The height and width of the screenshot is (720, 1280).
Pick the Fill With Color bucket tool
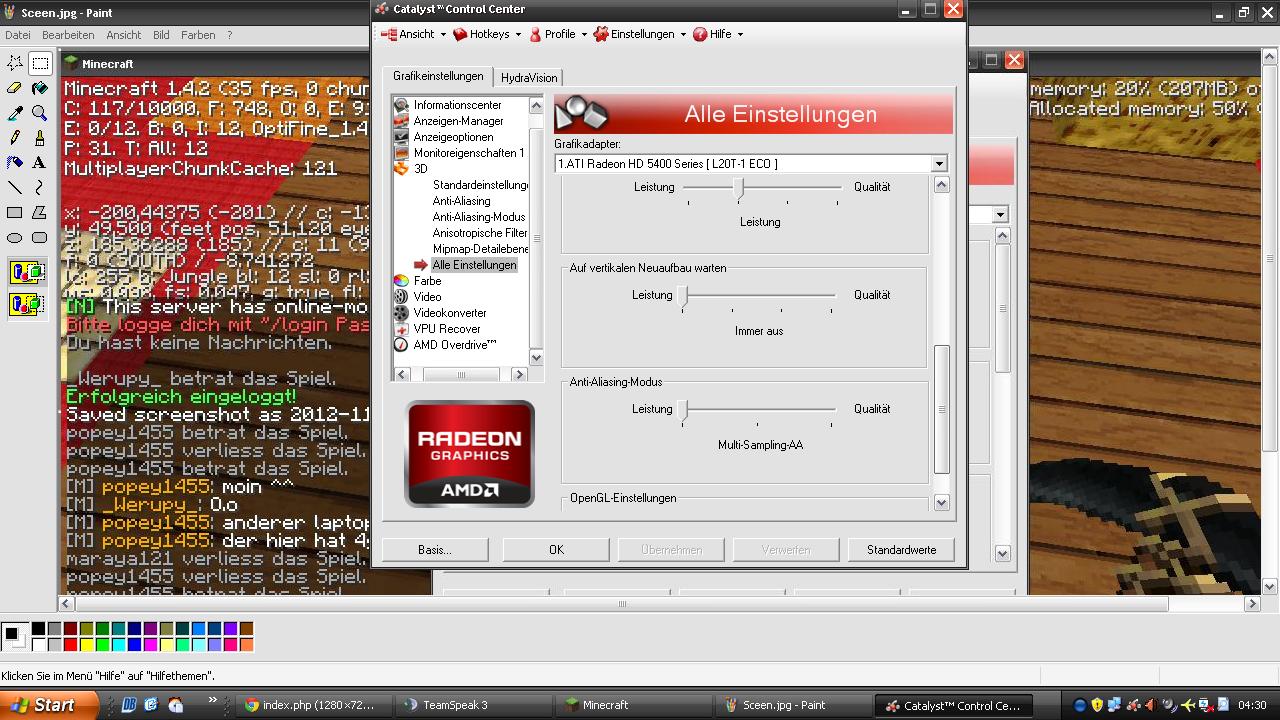point(40,88)
